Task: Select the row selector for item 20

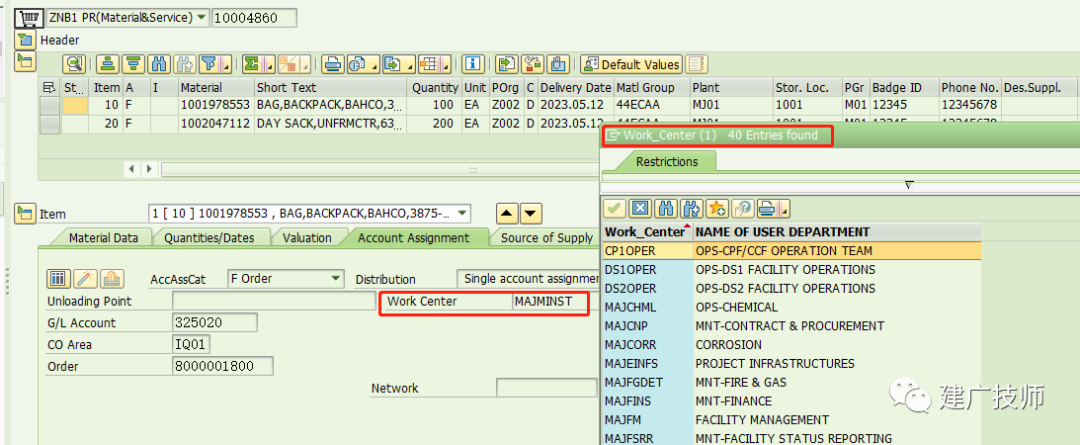Action: (50, 124)
